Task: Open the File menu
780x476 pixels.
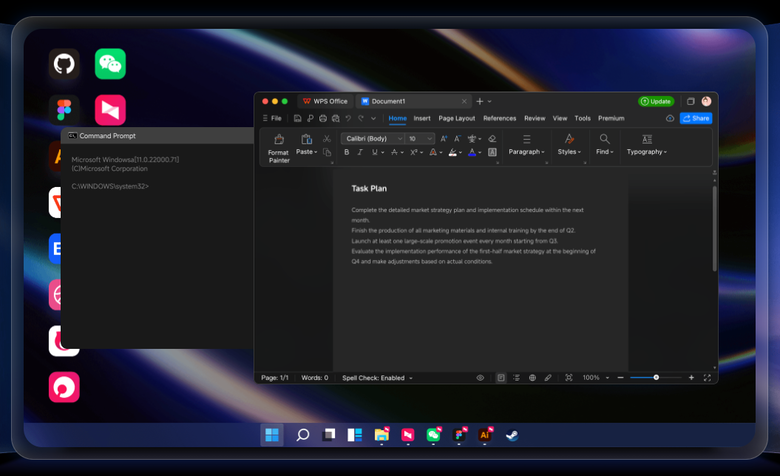Action: point(272,118)
